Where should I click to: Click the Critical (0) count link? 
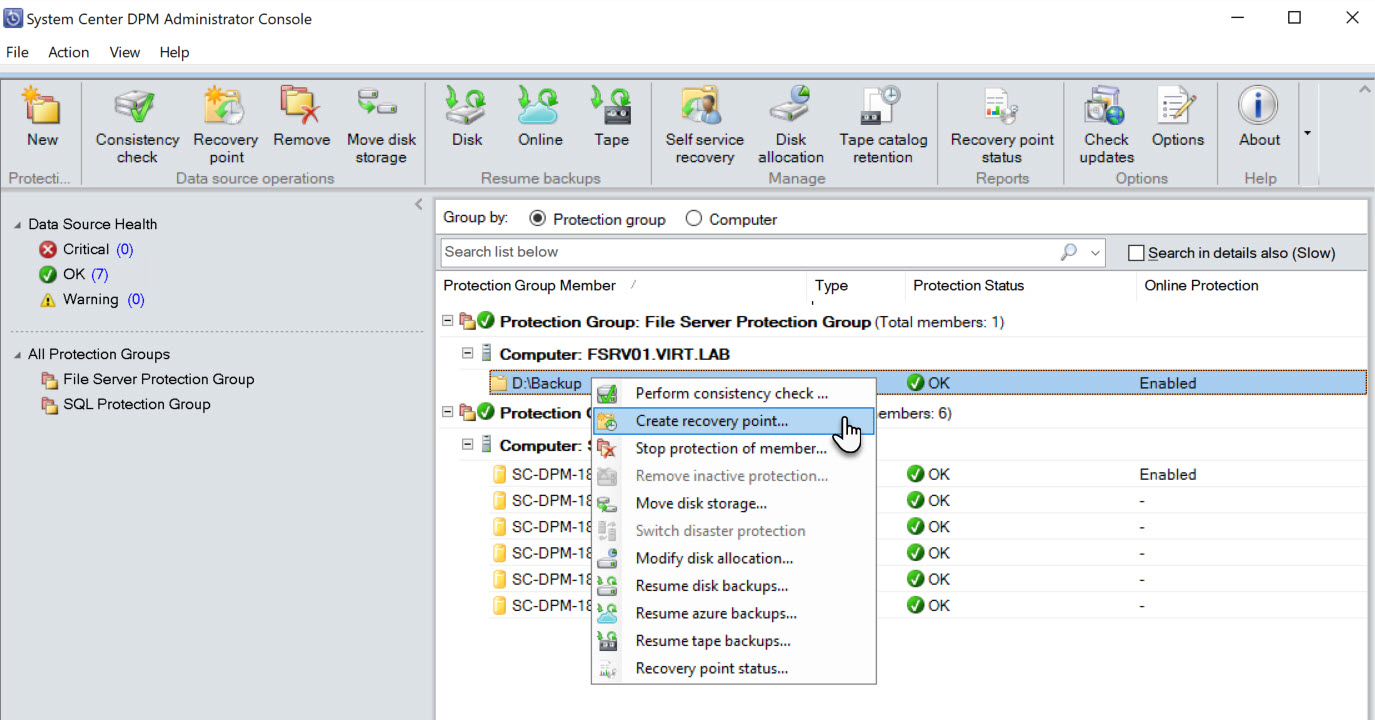pyautogui.click(x=124, y=249)
